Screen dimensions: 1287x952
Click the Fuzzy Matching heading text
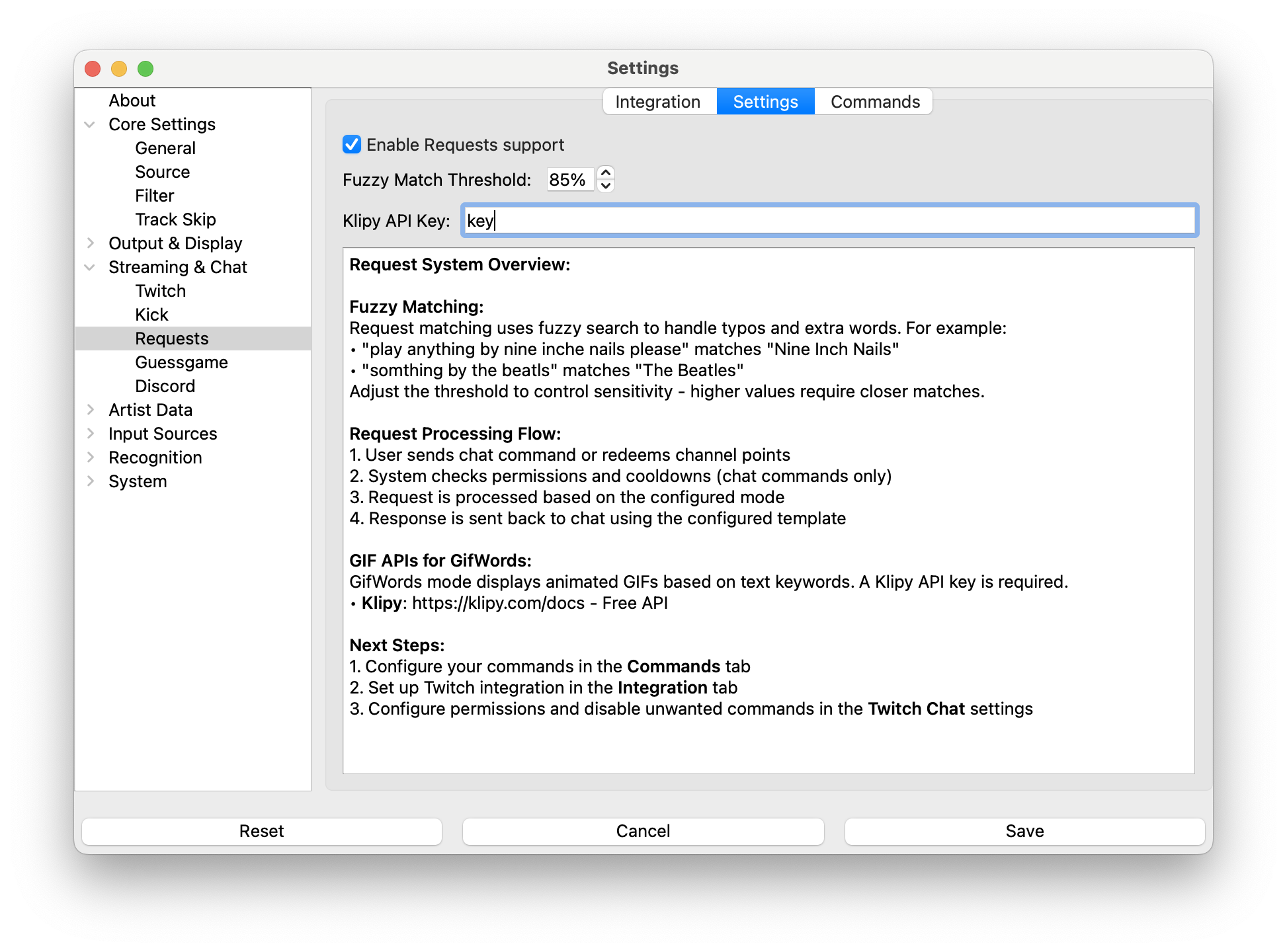coord(417,307)
